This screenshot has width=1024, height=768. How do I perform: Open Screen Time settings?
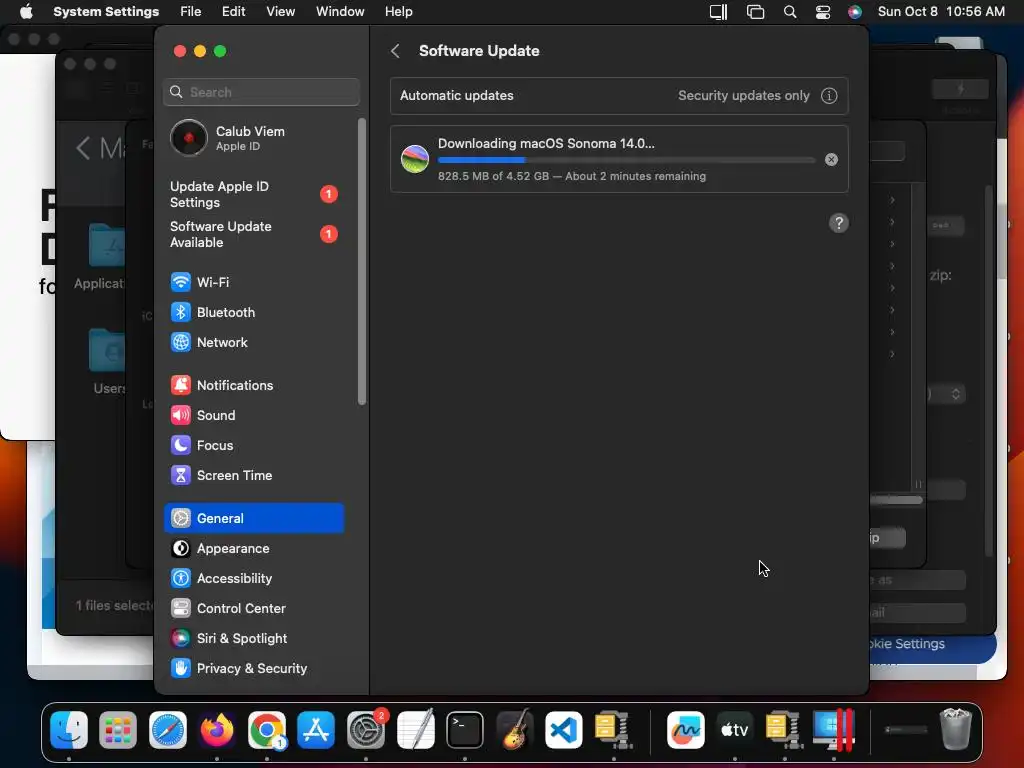[253, 475]
